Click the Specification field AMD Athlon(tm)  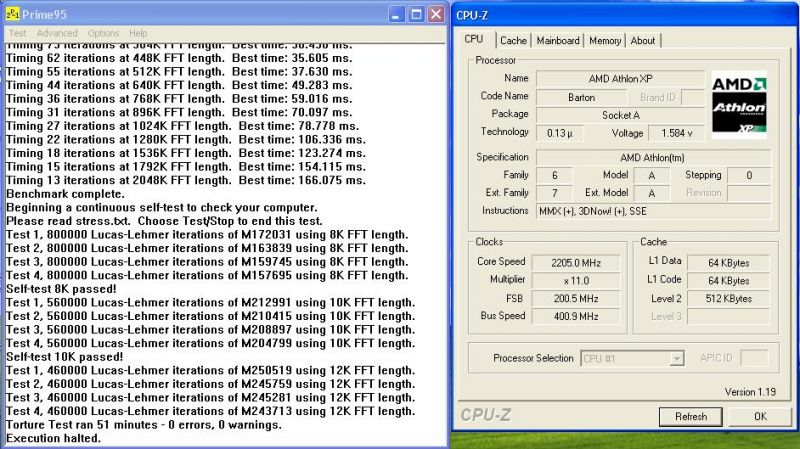pyautogui.click(x=653, y=158)
